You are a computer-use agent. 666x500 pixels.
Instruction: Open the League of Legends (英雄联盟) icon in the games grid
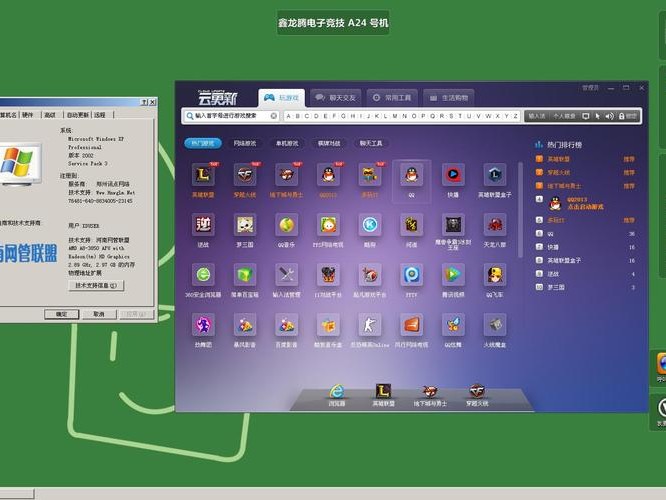[203, 175]
